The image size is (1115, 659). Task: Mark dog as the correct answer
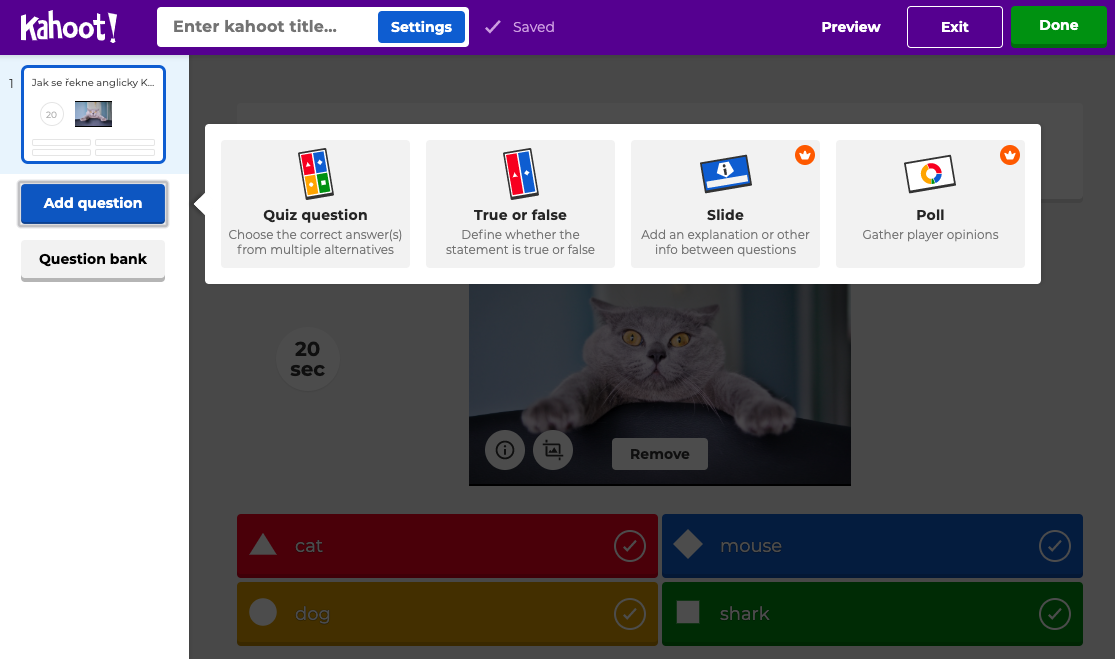629,614
